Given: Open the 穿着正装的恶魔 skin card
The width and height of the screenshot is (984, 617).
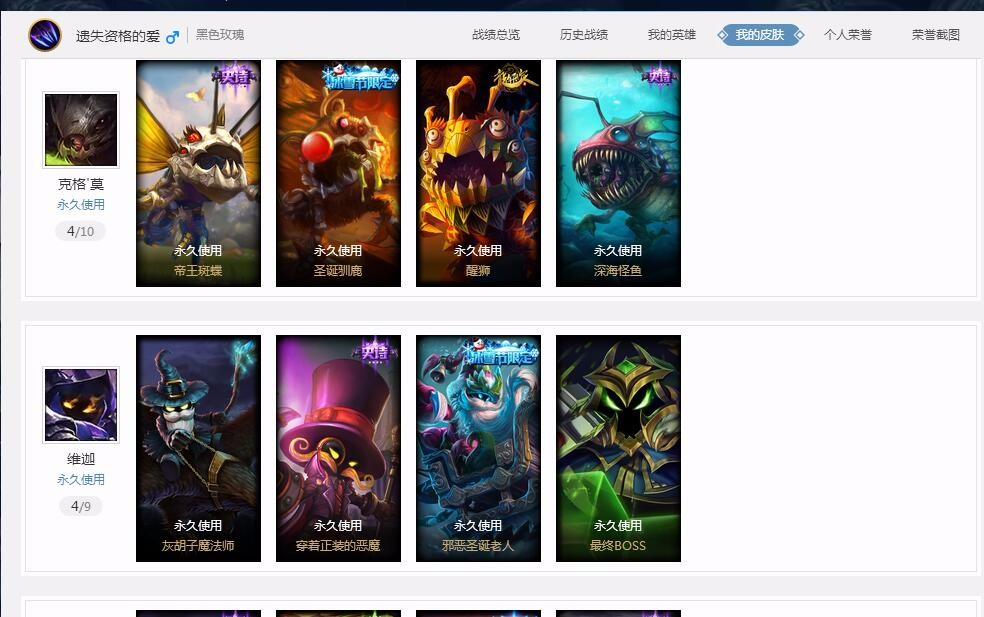Looking at the screenshot, I should pyautogui.click(x=338, y=448).
